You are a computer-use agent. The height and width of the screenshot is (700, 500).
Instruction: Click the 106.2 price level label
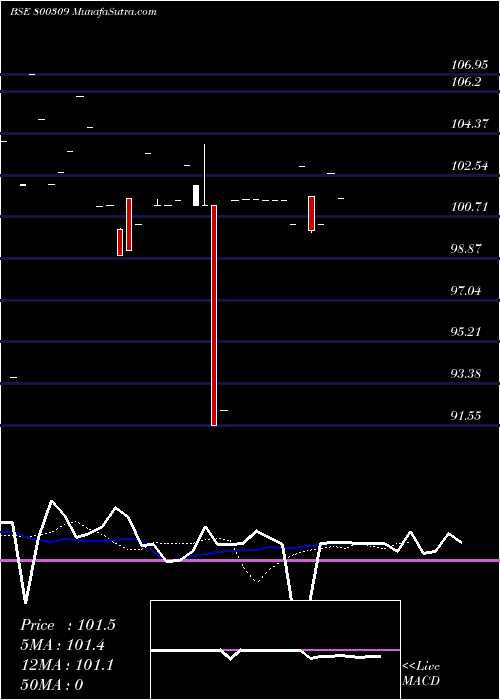point(466,82)
